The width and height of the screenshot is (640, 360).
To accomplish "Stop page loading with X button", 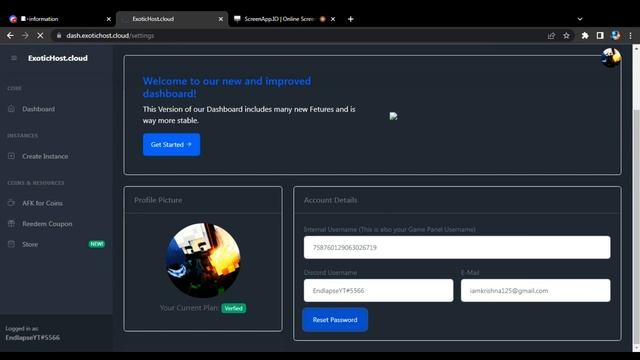I will pos(40,36).
